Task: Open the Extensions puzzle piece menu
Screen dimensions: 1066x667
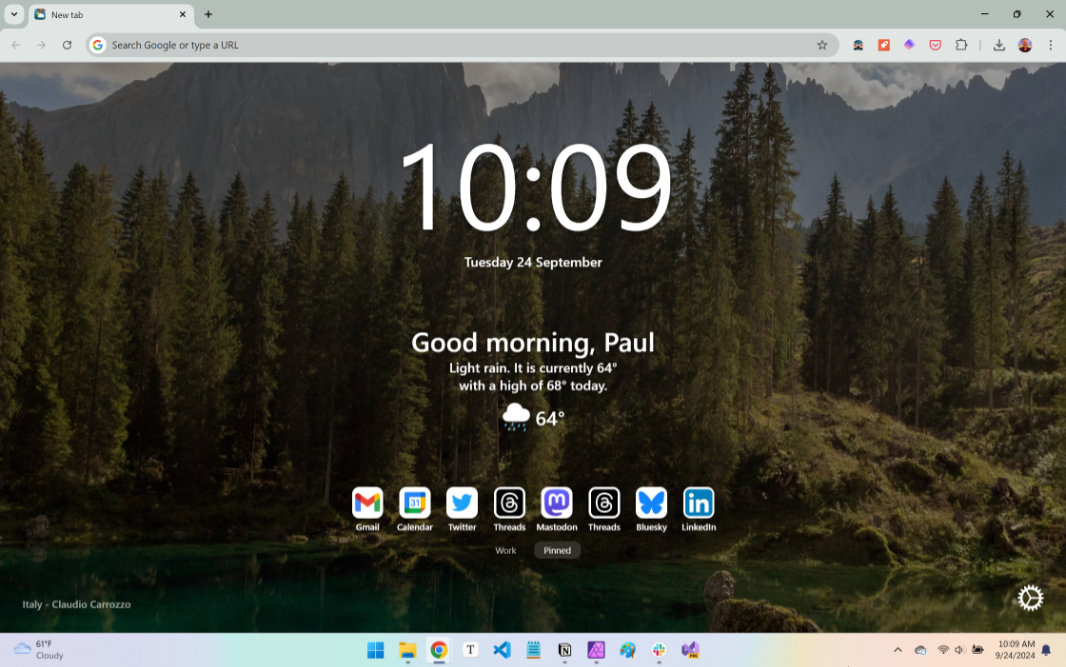Action: (961, 45)
